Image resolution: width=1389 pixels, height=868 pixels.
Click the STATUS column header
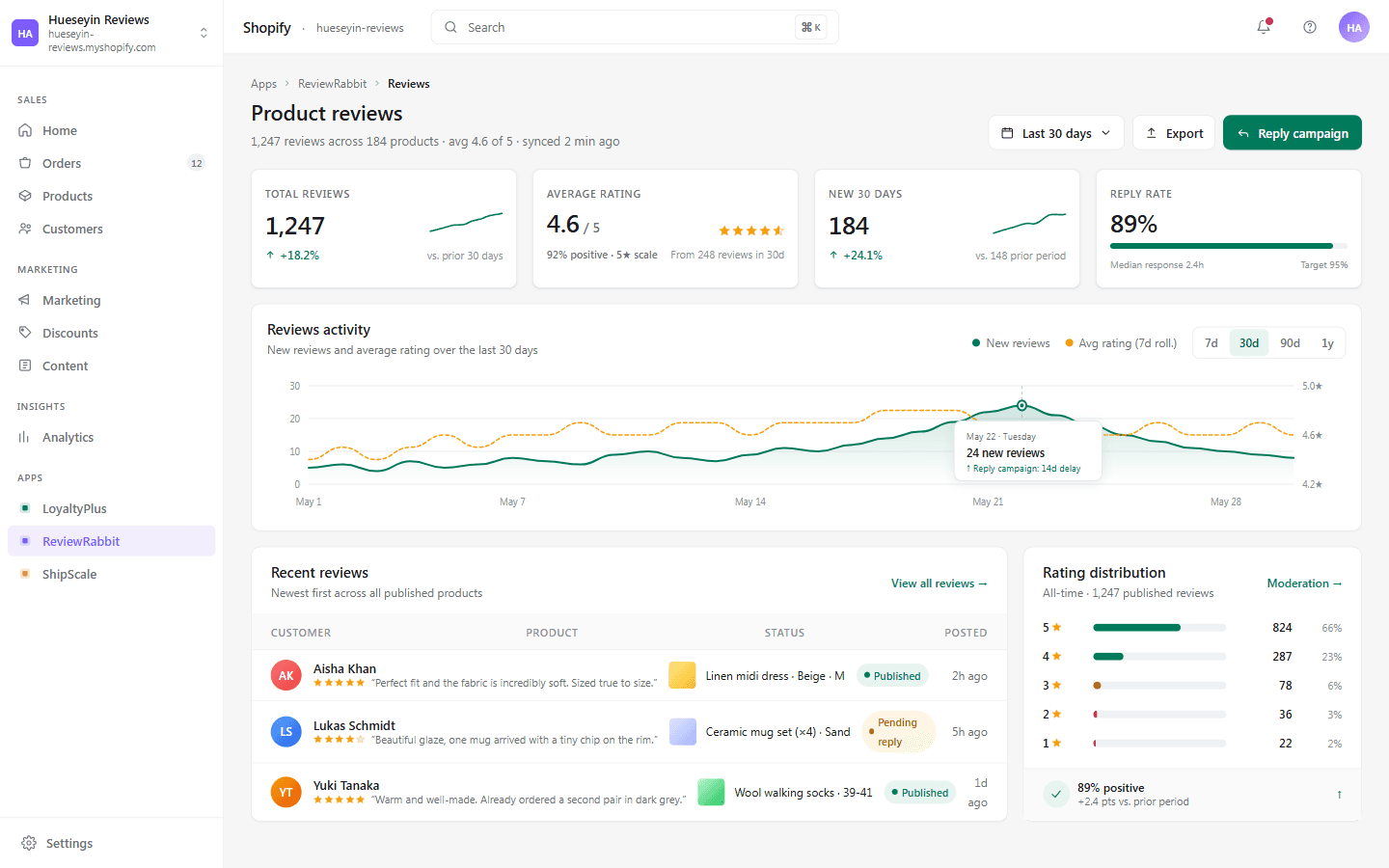[x=784, y=633]
